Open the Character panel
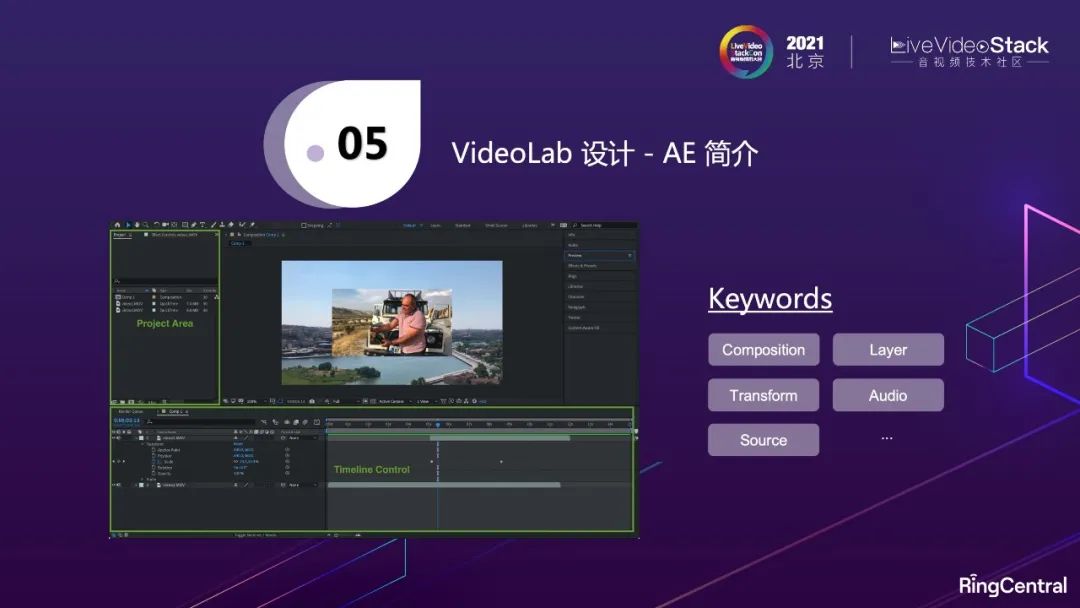This screenshot has height=608, width=1080. pyautogui.click(x=576, y=297)
